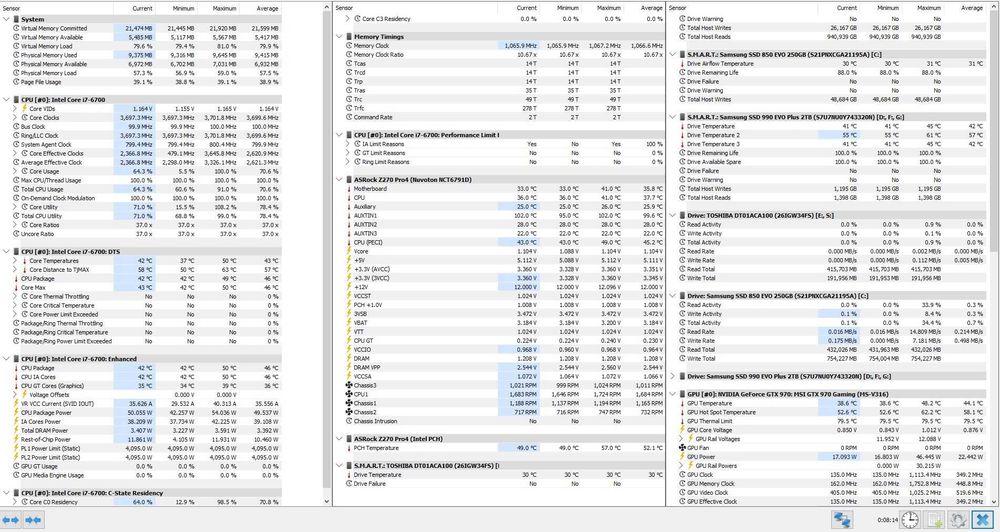Click the Minimum column header in middle panel
The height and width of the screenshot is (532, 1000).
(x=560, y=8)
